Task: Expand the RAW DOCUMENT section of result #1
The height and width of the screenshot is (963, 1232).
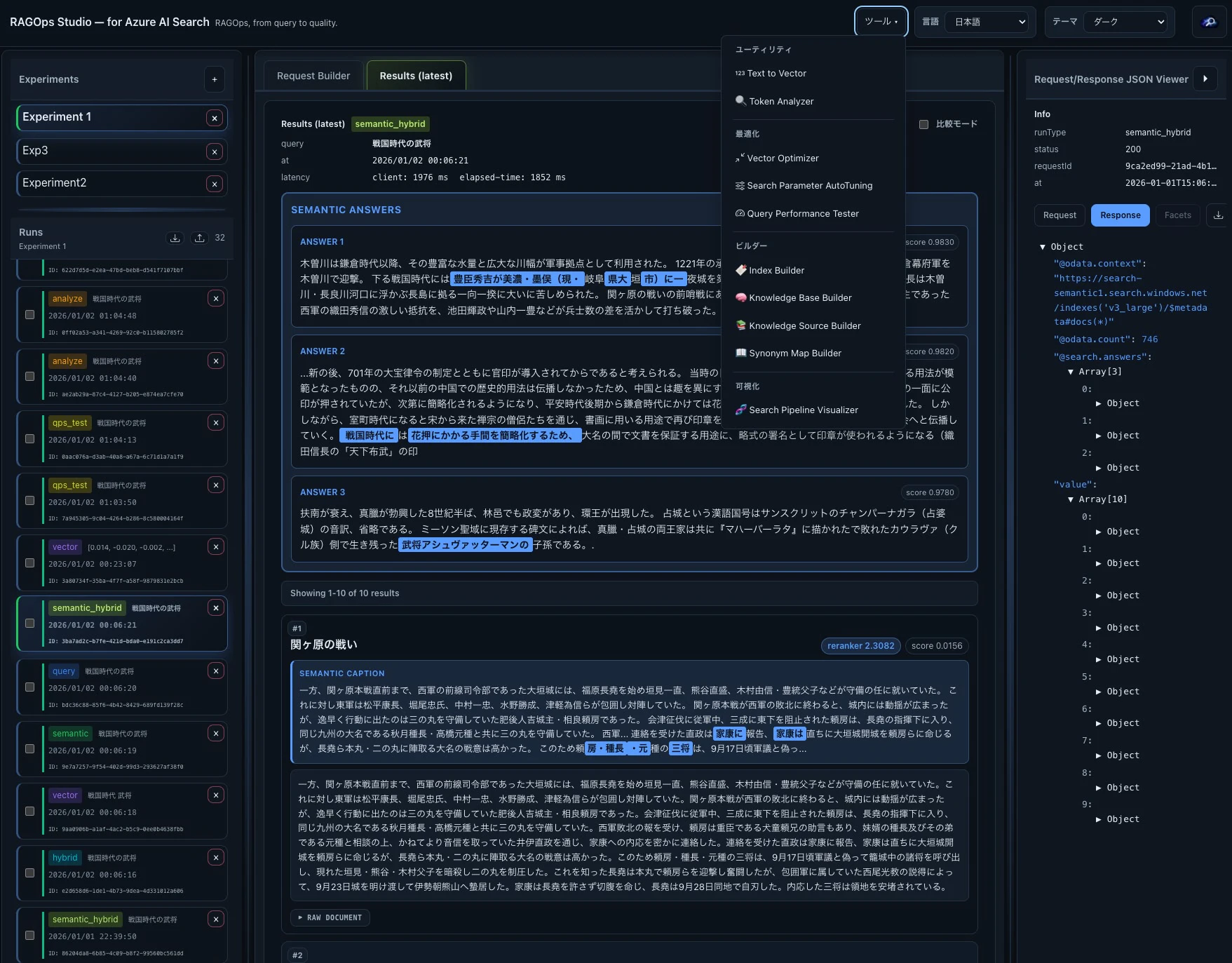Action: (x=330, y=917)
